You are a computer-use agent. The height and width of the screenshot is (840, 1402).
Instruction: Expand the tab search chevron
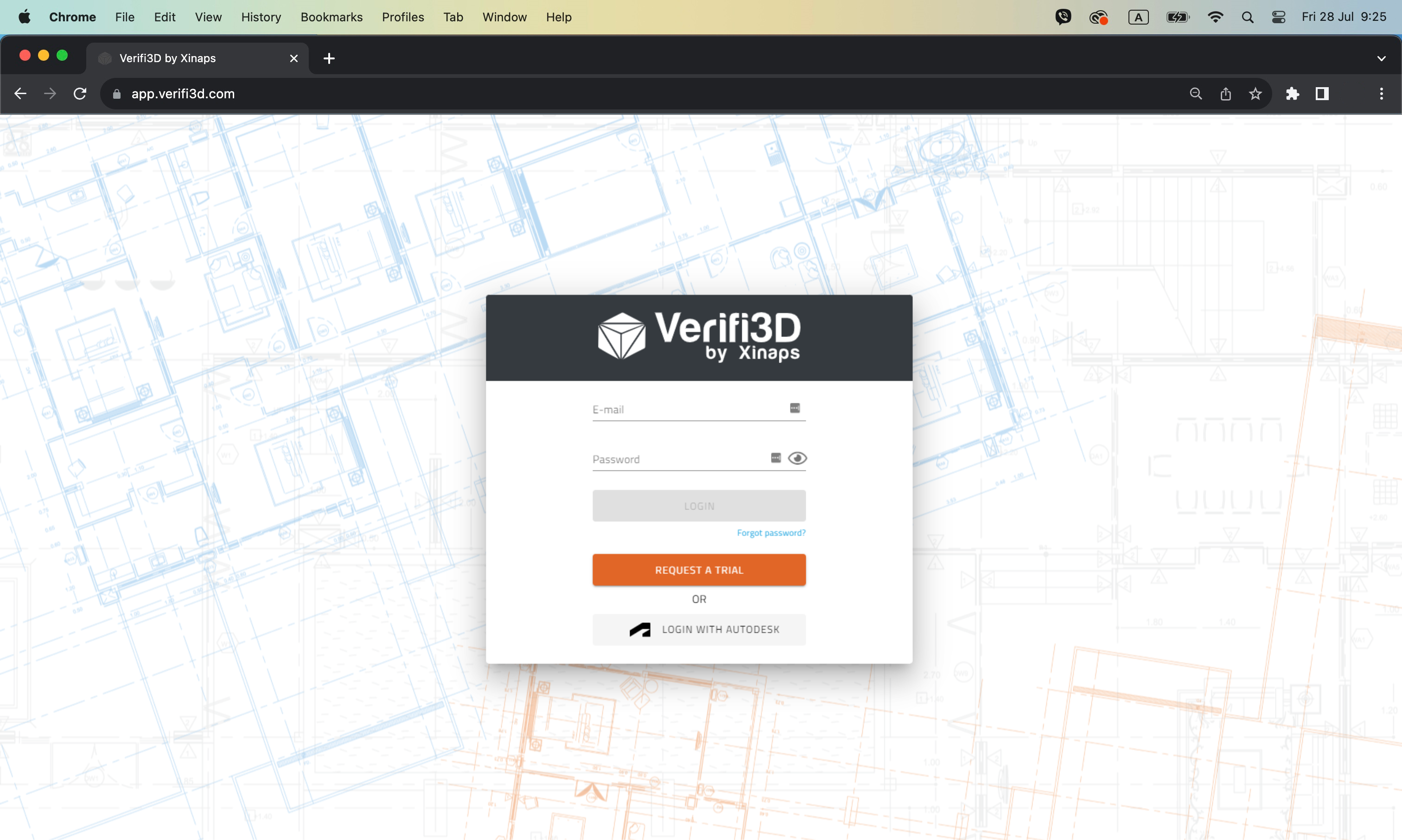point(1381,58)
